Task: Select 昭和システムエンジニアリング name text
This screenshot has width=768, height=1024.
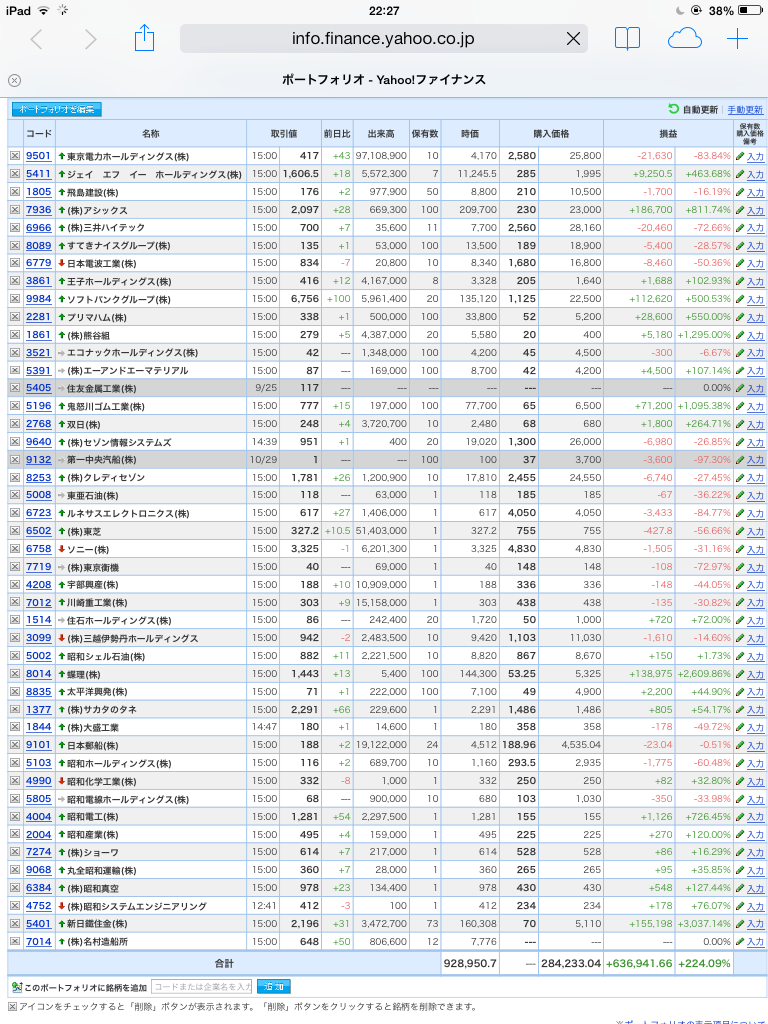Action: [x=136, y=906]
